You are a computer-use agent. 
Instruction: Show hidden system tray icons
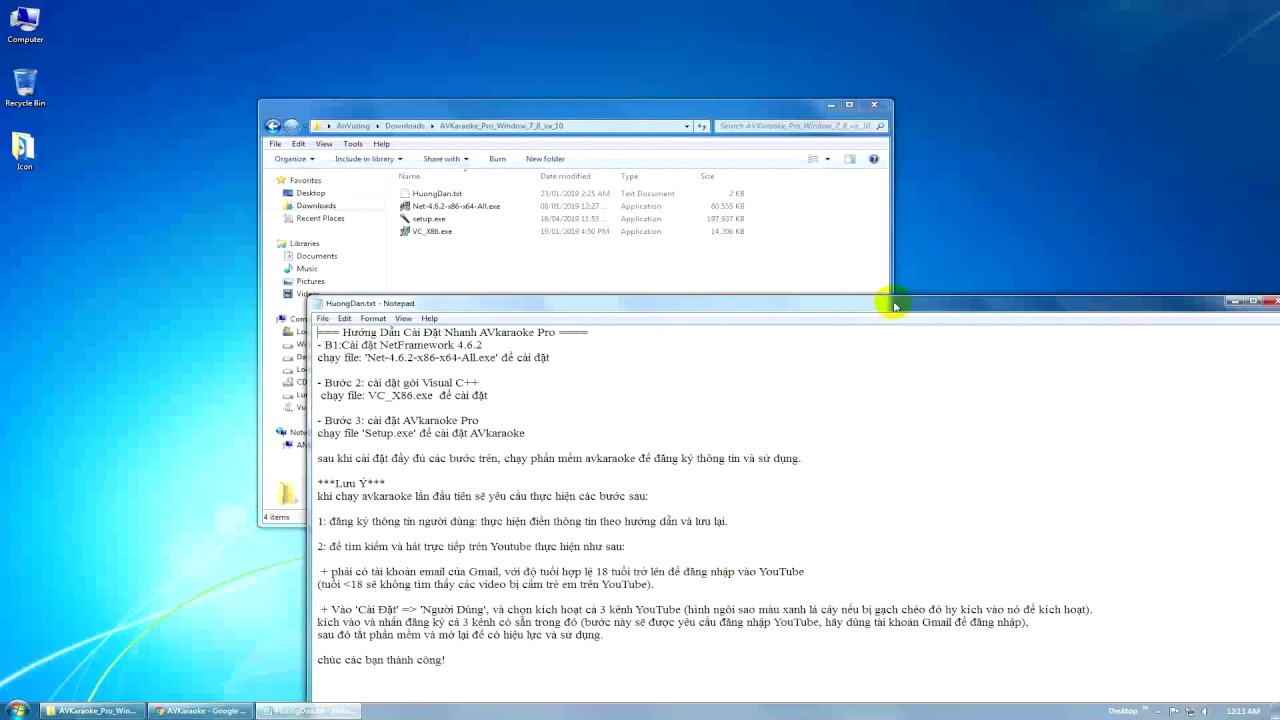(x=1159, y=711)
